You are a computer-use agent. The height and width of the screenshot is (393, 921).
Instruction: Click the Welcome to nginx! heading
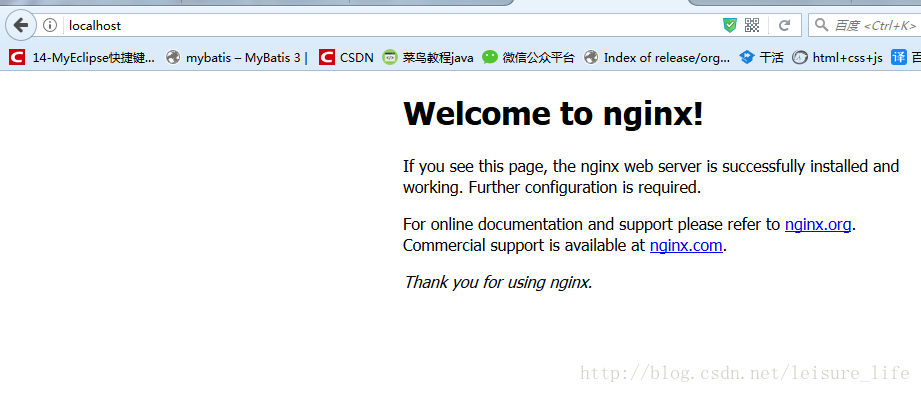click(x=553, y=113)
